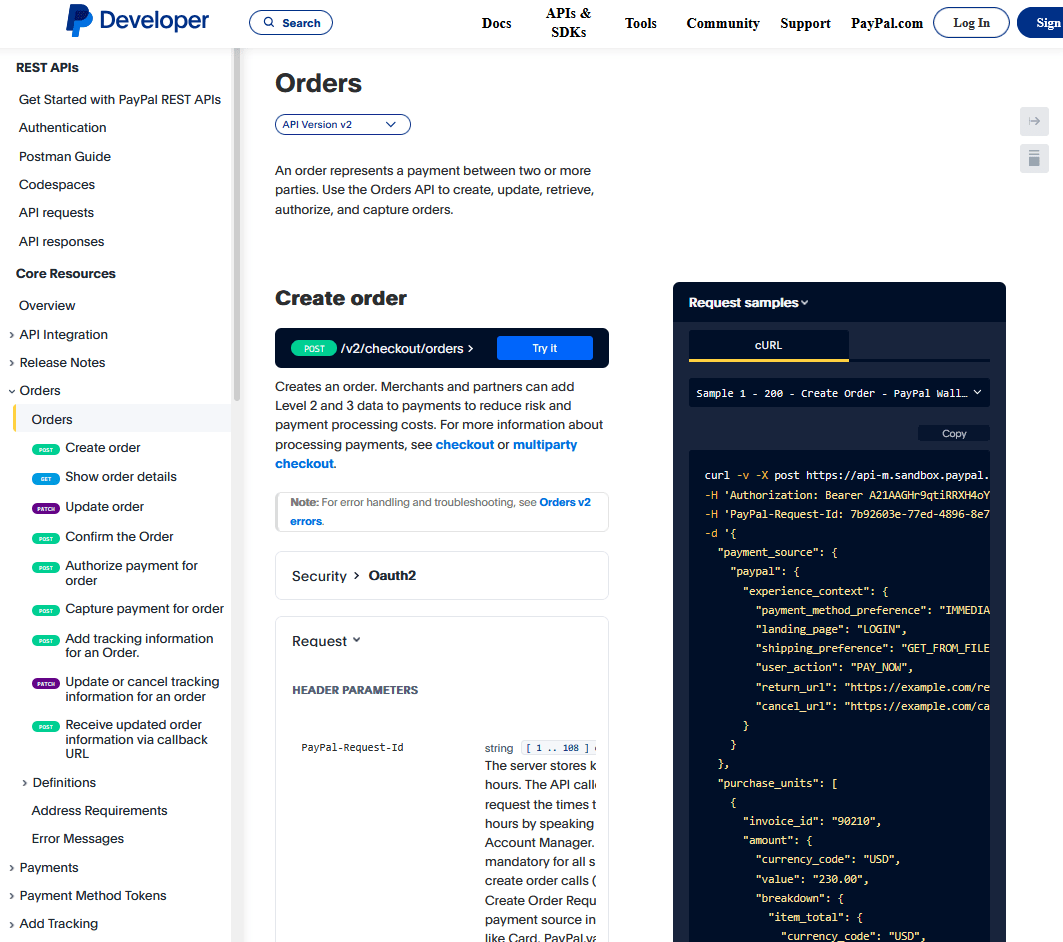Switch to the cURL tab
The width and height of the screenshot is (1063, 942).
tap(767, 345)
